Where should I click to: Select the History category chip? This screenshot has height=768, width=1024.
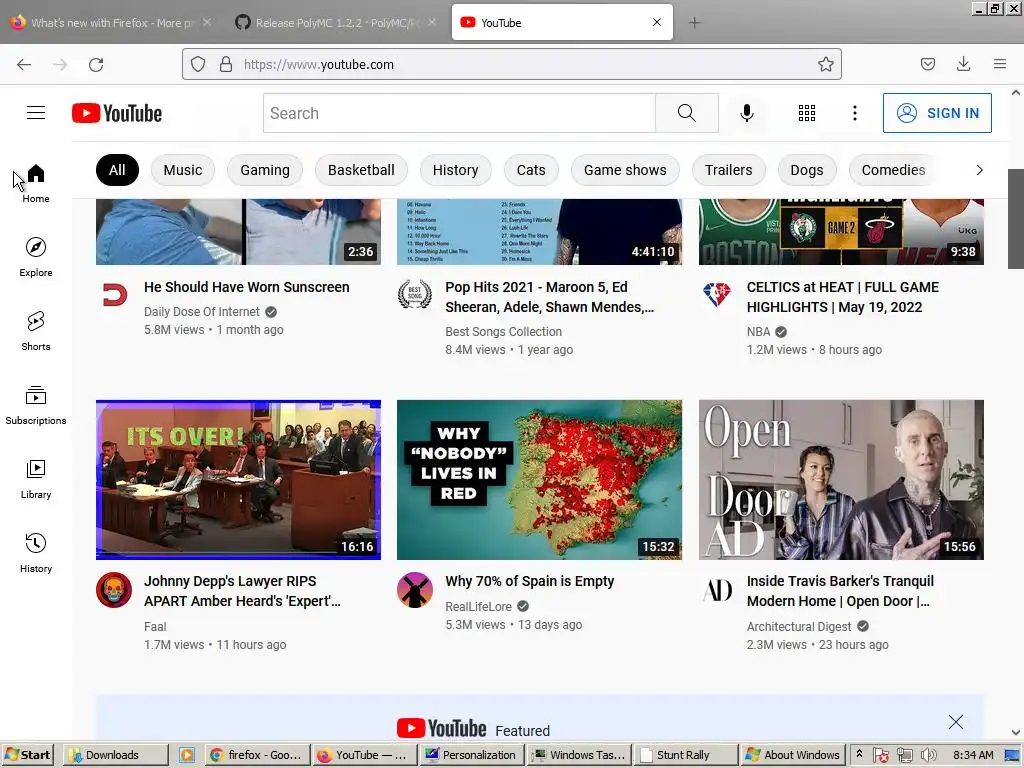pos(455,170)
